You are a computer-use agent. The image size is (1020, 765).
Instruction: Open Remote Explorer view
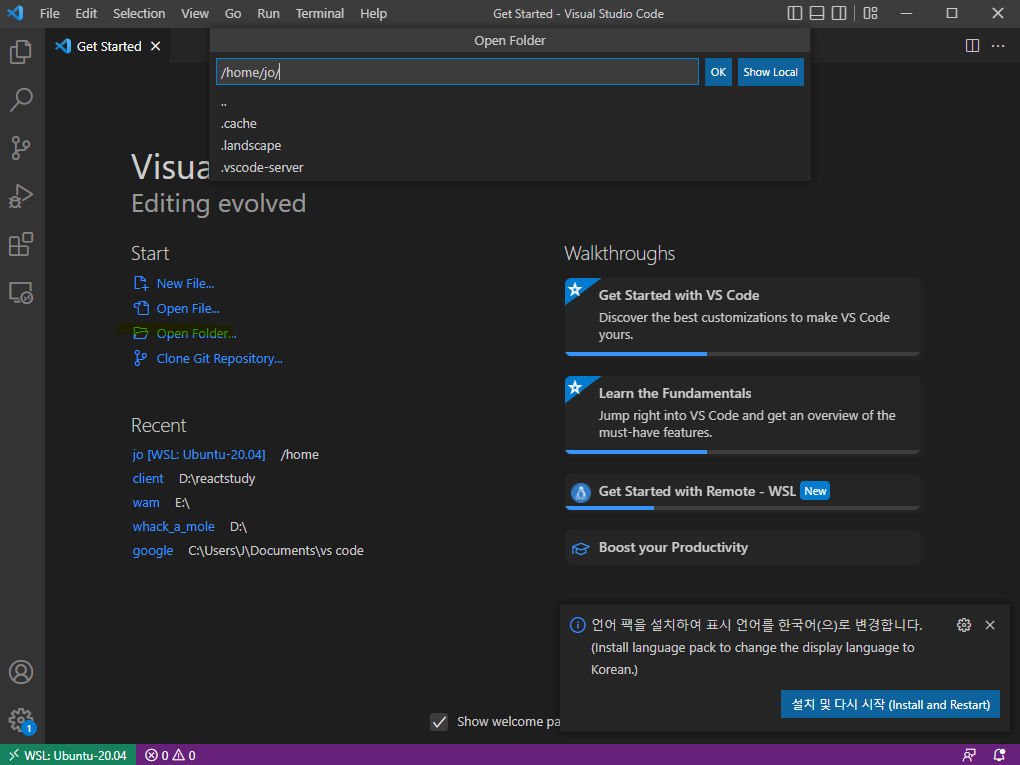click(21, 293)
